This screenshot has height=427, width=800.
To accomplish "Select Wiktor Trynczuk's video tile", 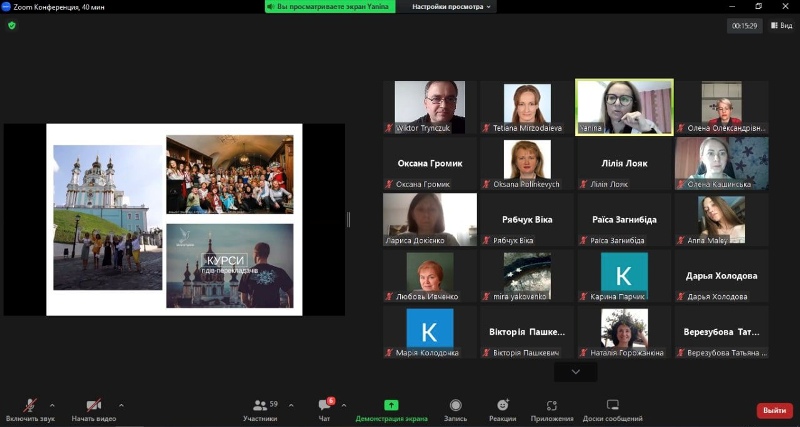I will click(430, 107).
